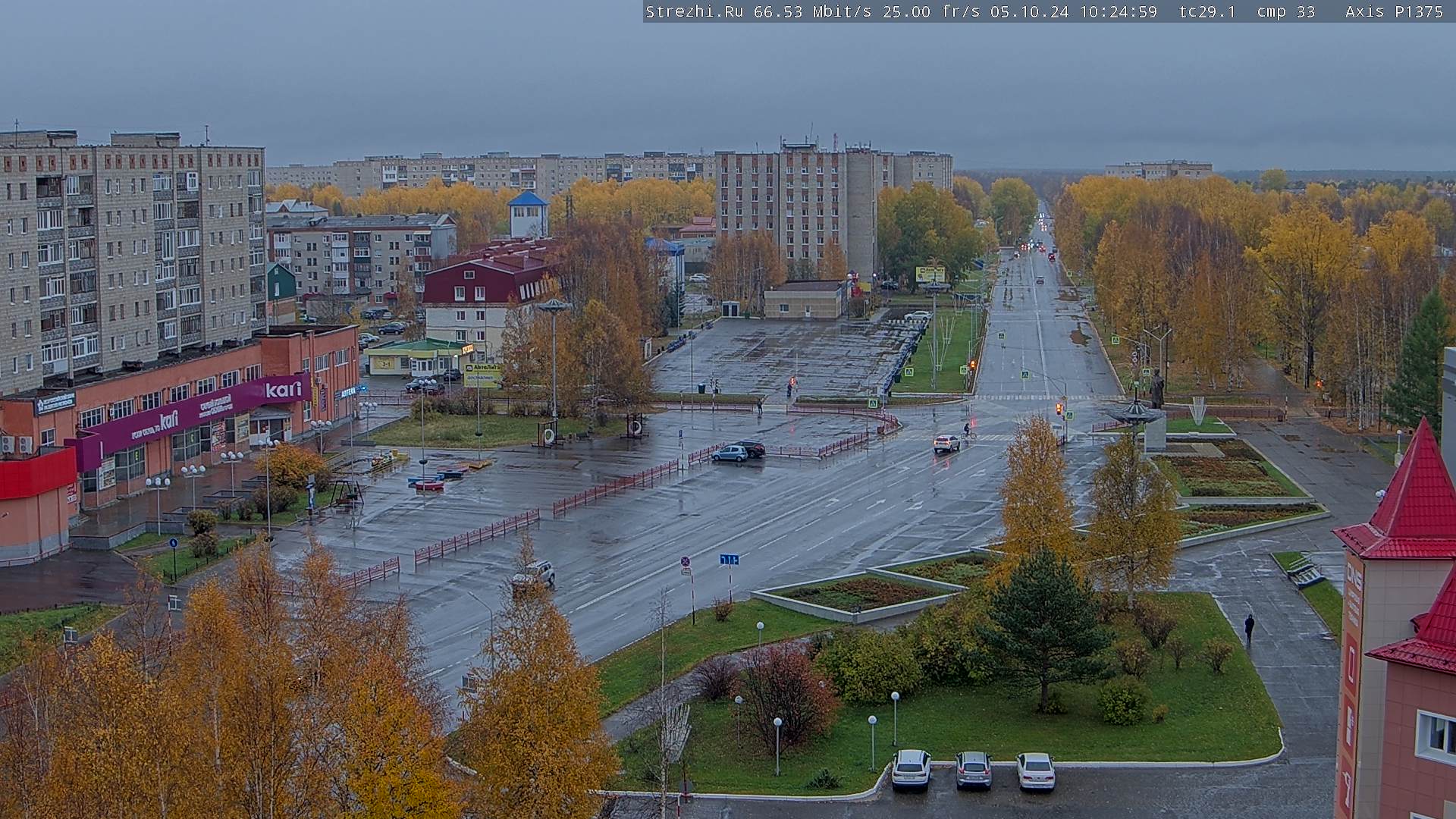The height and width of the screenshot is (819, 1456).
Task: Click the Strezhi.Ru overlay text
Action: [695, 11]
